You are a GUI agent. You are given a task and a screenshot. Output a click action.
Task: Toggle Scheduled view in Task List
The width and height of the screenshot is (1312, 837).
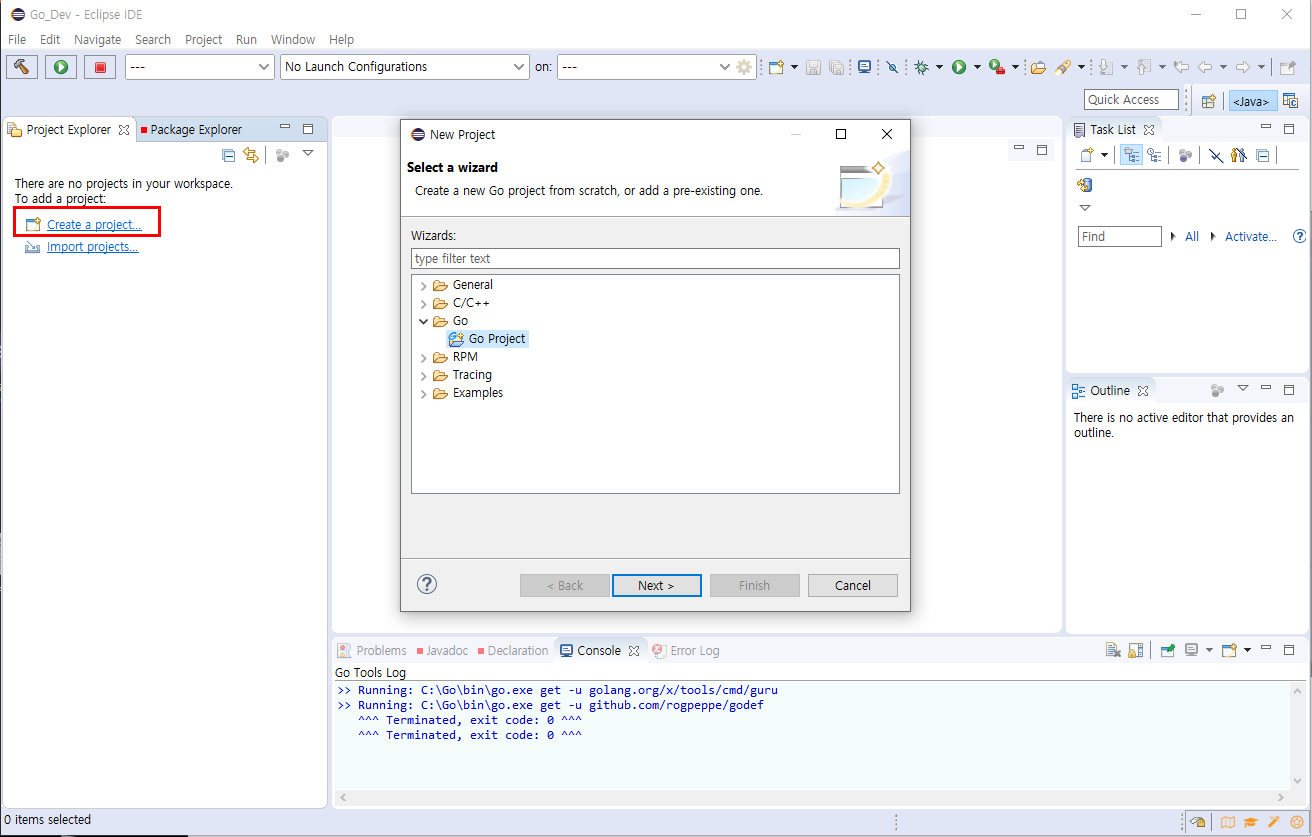(1155, 155)
